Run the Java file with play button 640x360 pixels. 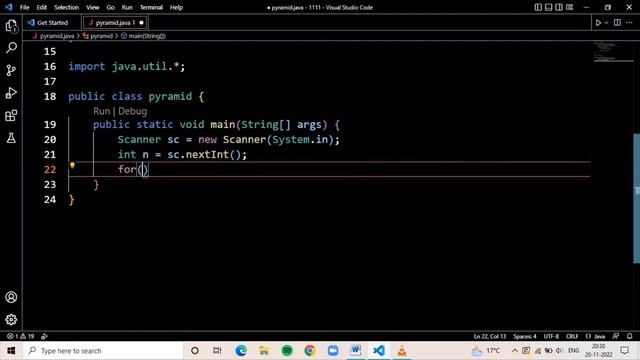click(x=598, y=23)
